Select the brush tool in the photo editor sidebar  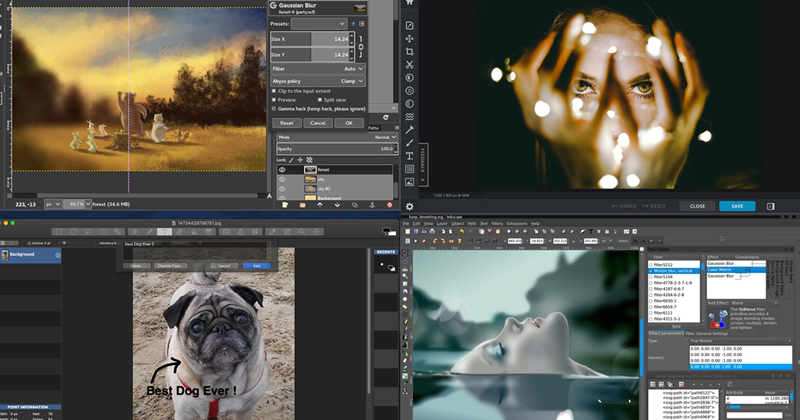[x=409, y=143]
